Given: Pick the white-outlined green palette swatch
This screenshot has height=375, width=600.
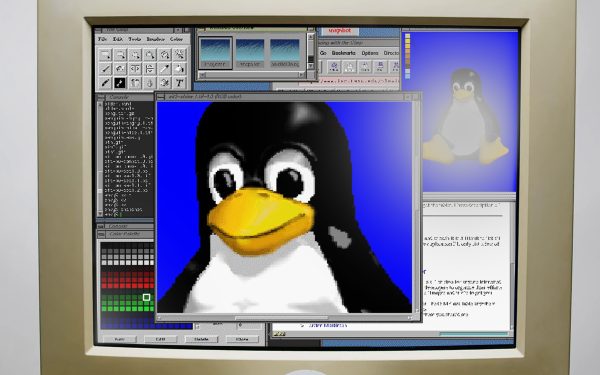Looking at the screenshot, I should [x=146, y=297].
